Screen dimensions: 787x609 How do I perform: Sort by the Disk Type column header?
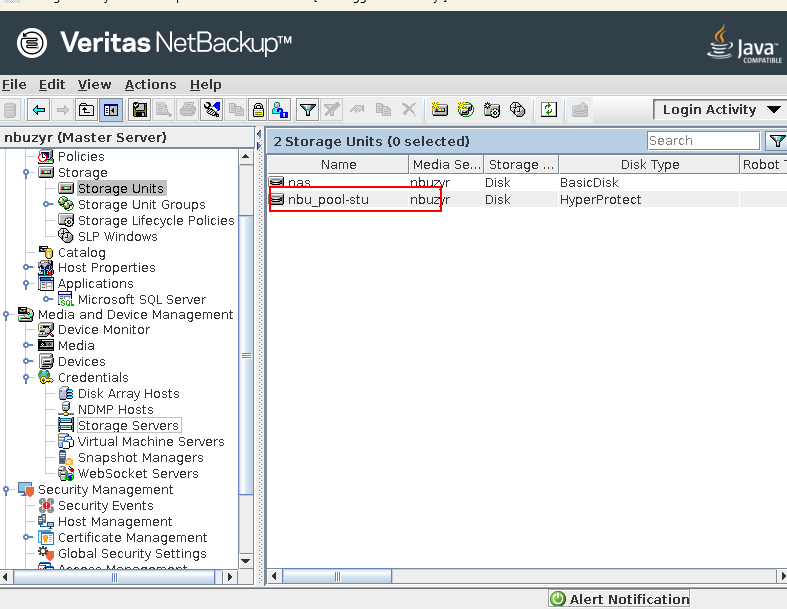649,165
